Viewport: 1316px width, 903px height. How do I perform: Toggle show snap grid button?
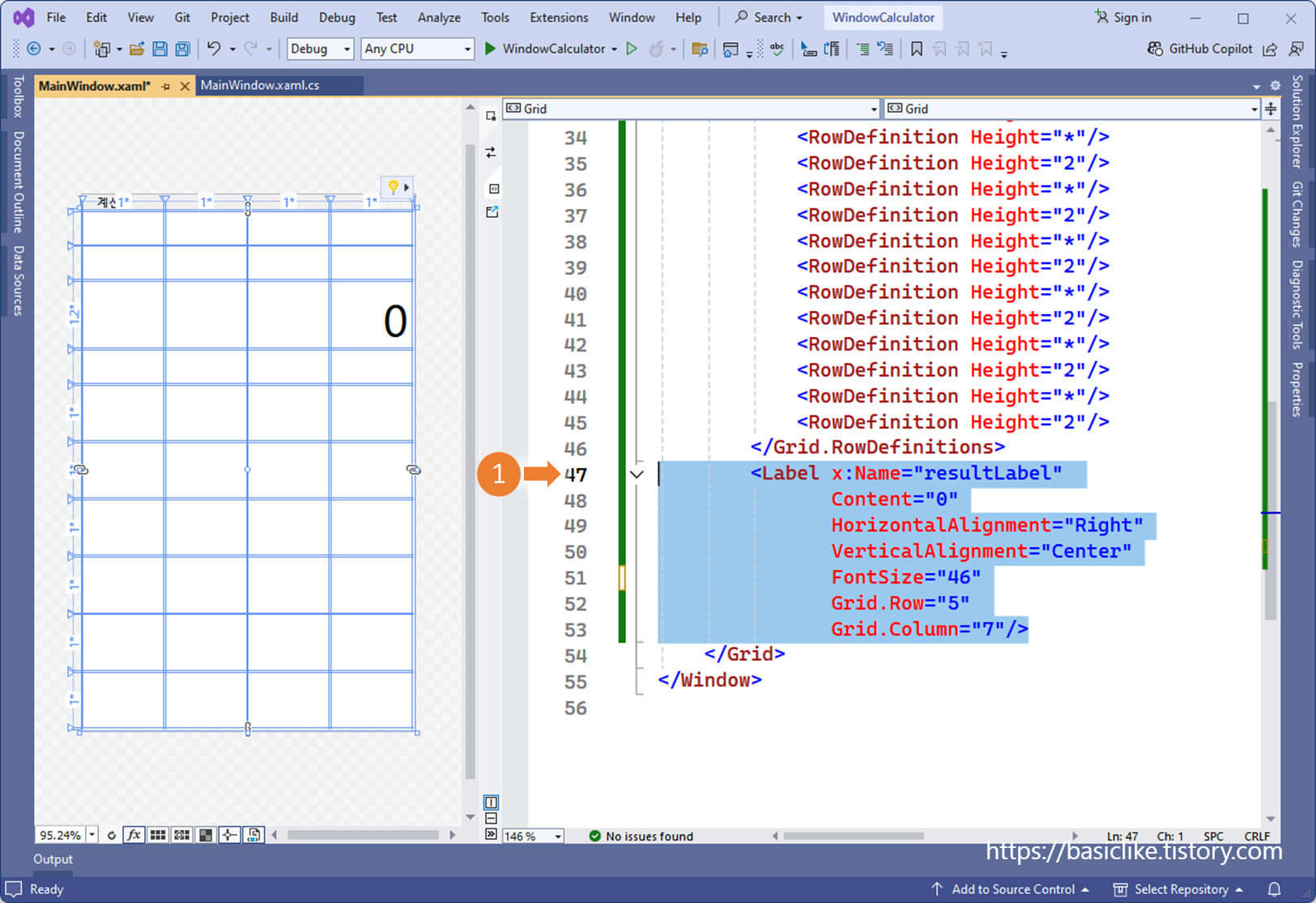point(158,835)
